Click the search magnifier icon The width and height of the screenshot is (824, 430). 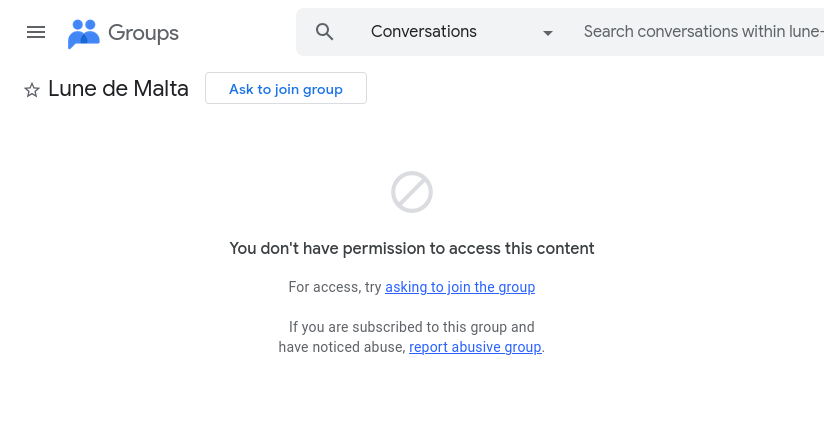[324, 32]
